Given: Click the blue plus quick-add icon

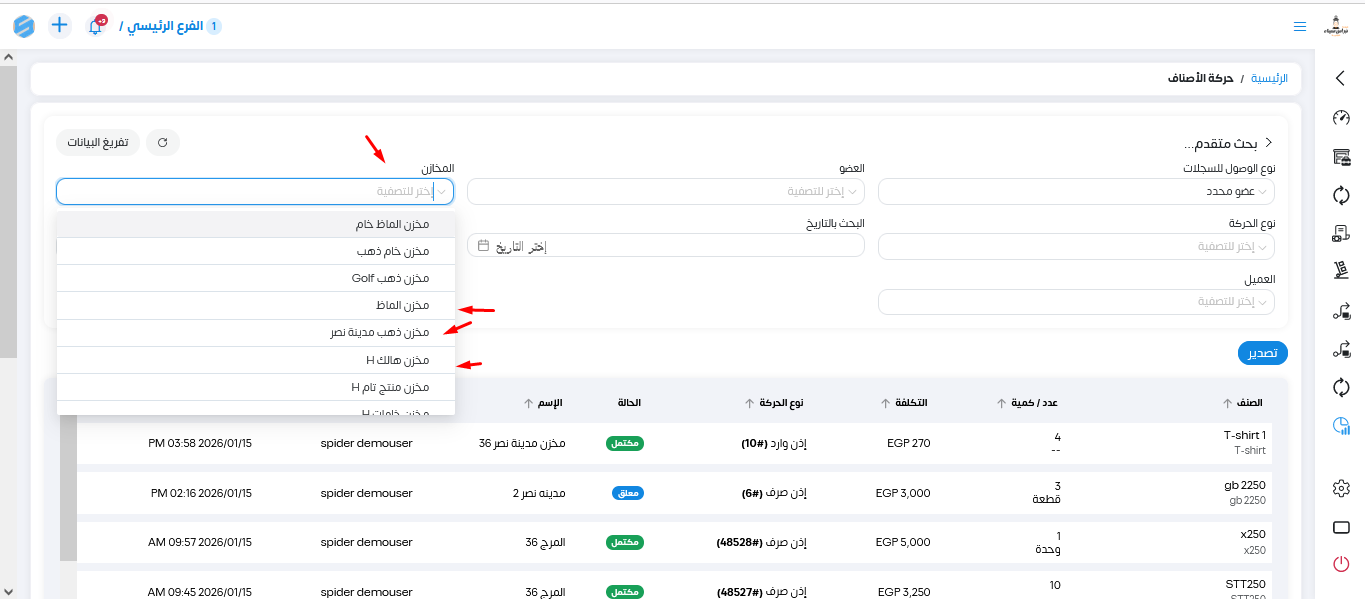Looking at the screenshot, I should tap(60, 25).
